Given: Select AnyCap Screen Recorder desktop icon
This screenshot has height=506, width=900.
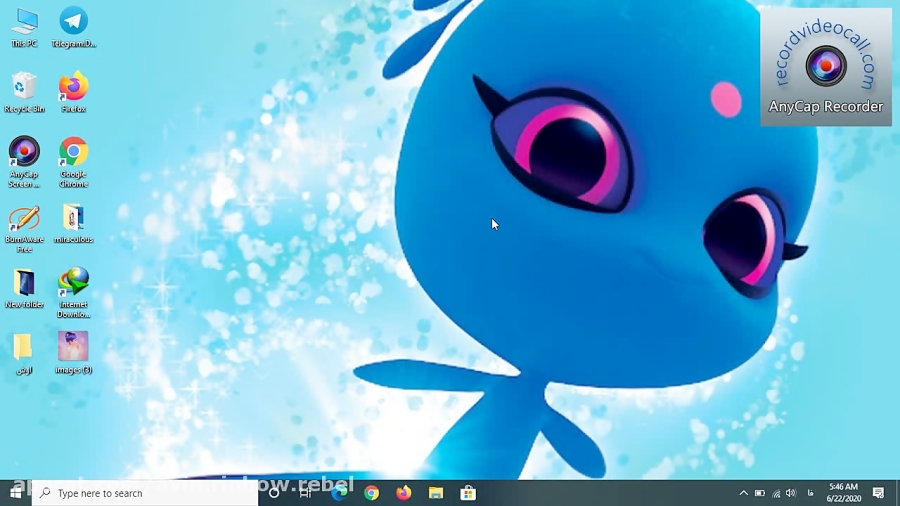Looking at the screenshot, I should coord(24,162).
